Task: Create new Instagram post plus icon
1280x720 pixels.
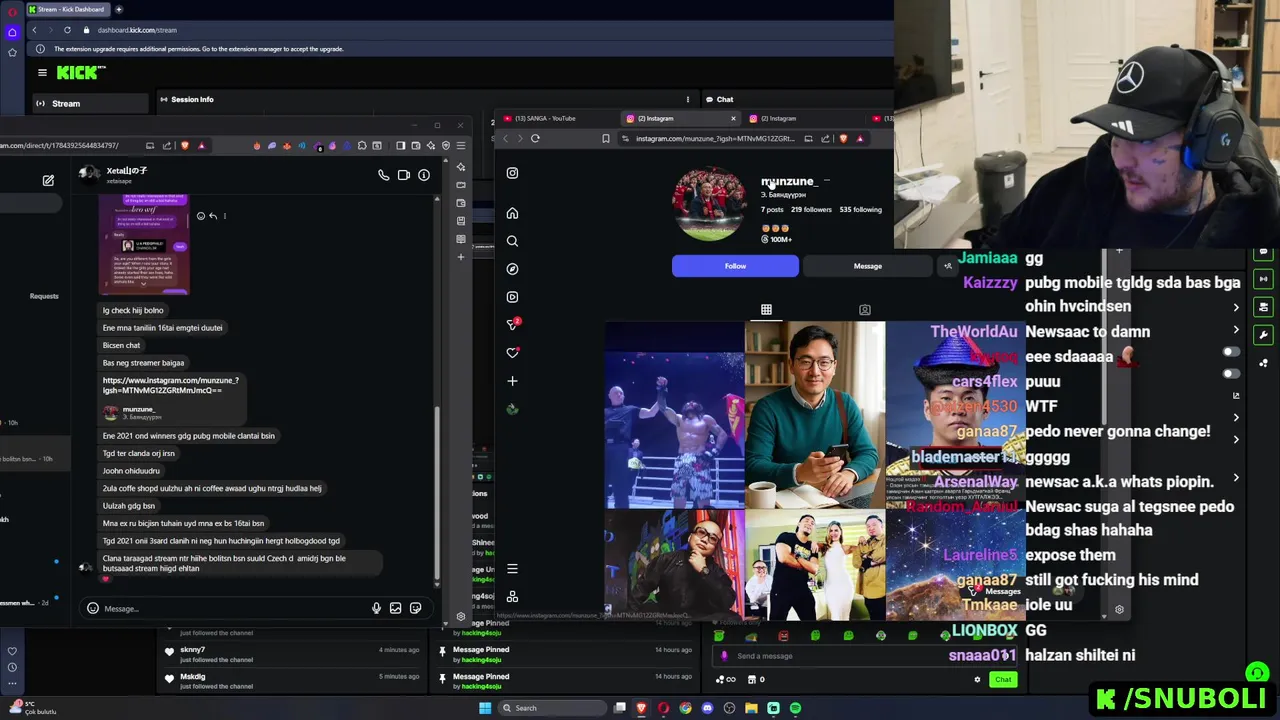Action: 512,381
